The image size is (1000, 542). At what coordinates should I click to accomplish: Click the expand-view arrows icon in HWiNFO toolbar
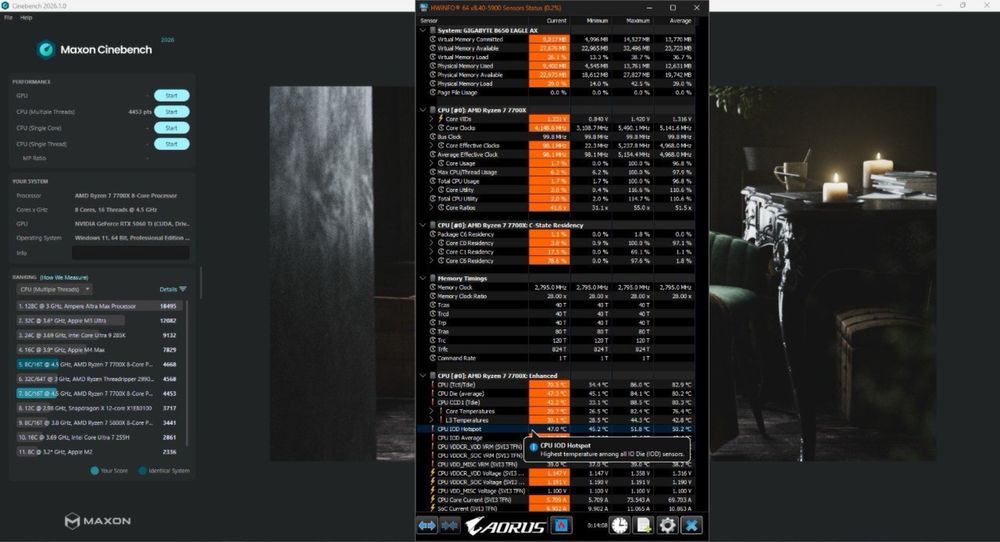[x=427, y=525]
